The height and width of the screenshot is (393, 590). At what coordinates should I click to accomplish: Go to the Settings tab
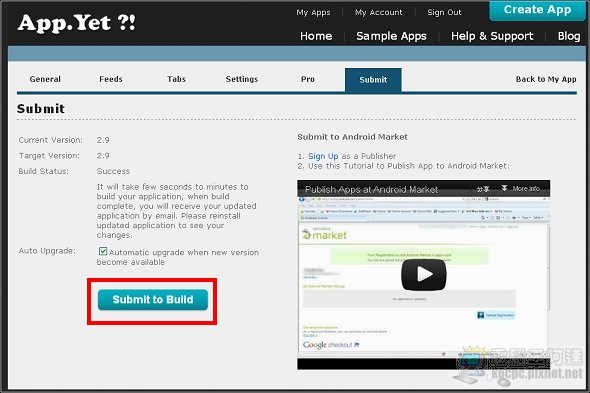242,79
